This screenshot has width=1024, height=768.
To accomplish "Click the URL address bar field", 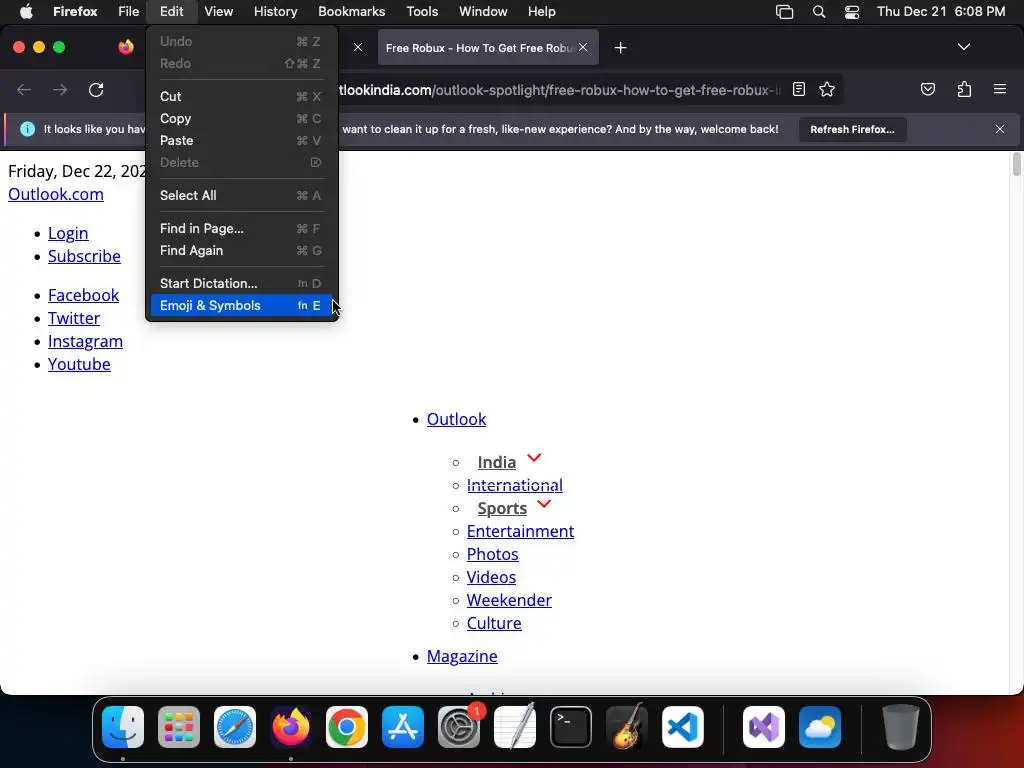I will 558,89.
